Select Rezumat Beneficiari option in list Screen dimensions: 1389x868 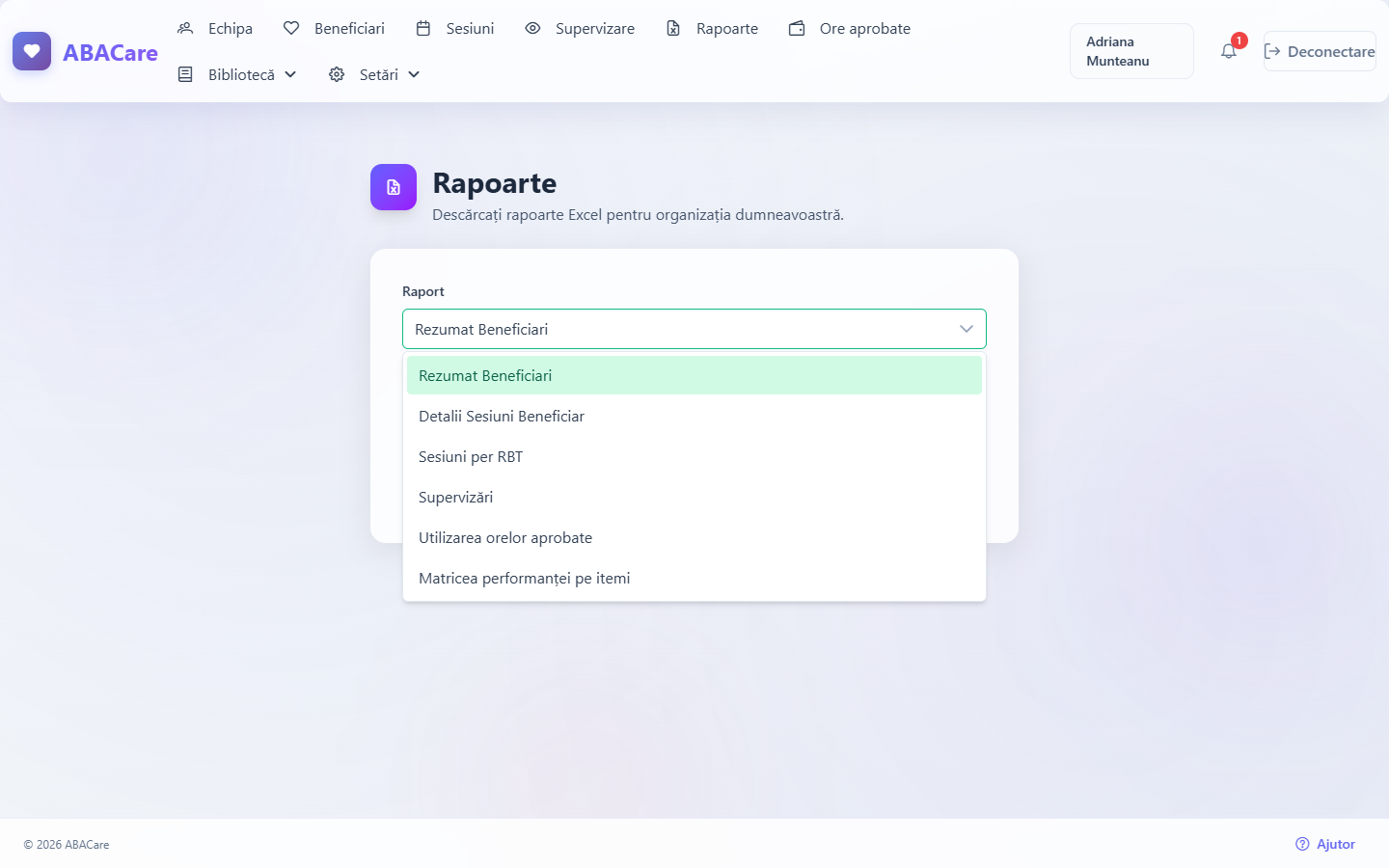tap(694, 375)
